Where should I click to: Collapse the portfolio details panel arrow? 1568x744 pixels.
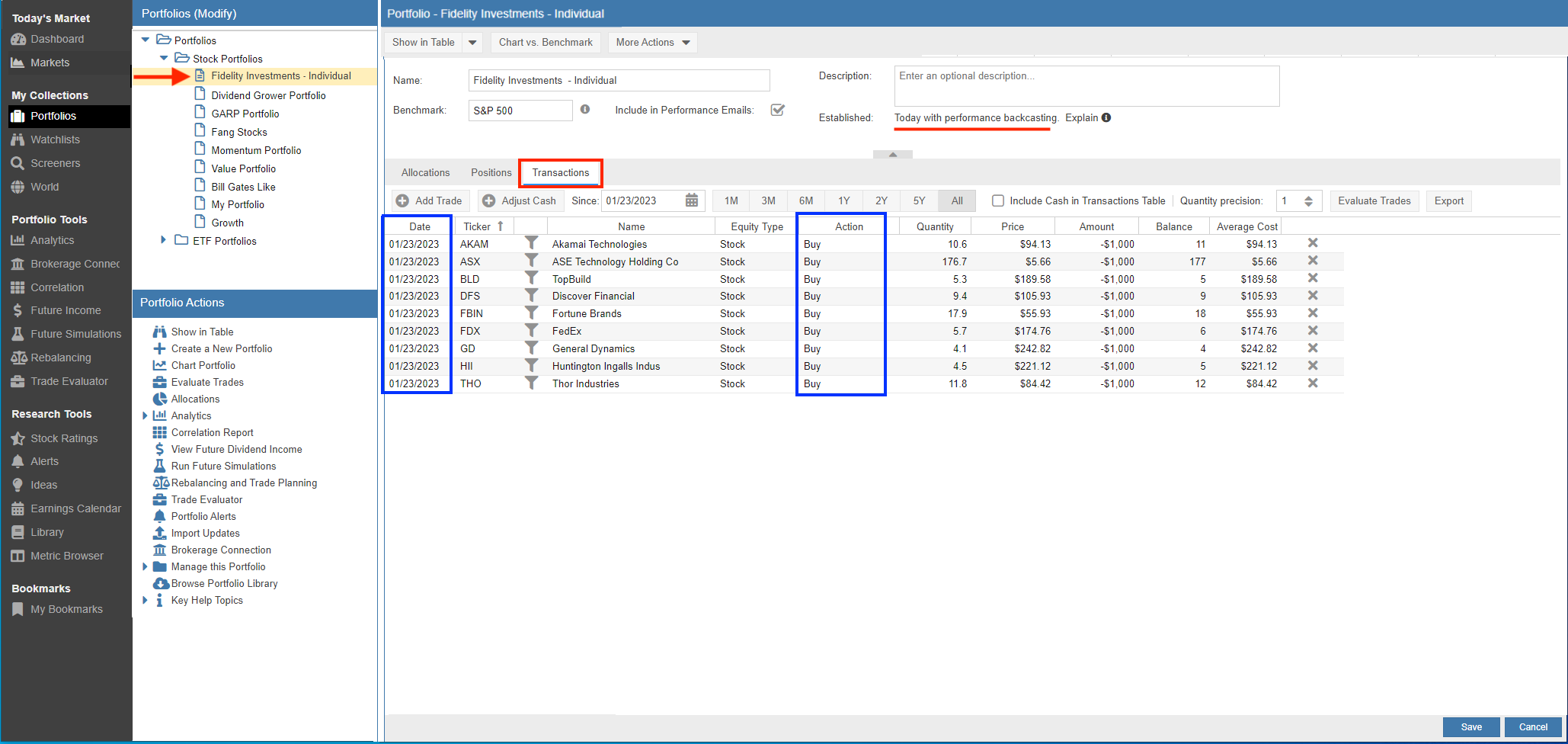coord(893,155)
